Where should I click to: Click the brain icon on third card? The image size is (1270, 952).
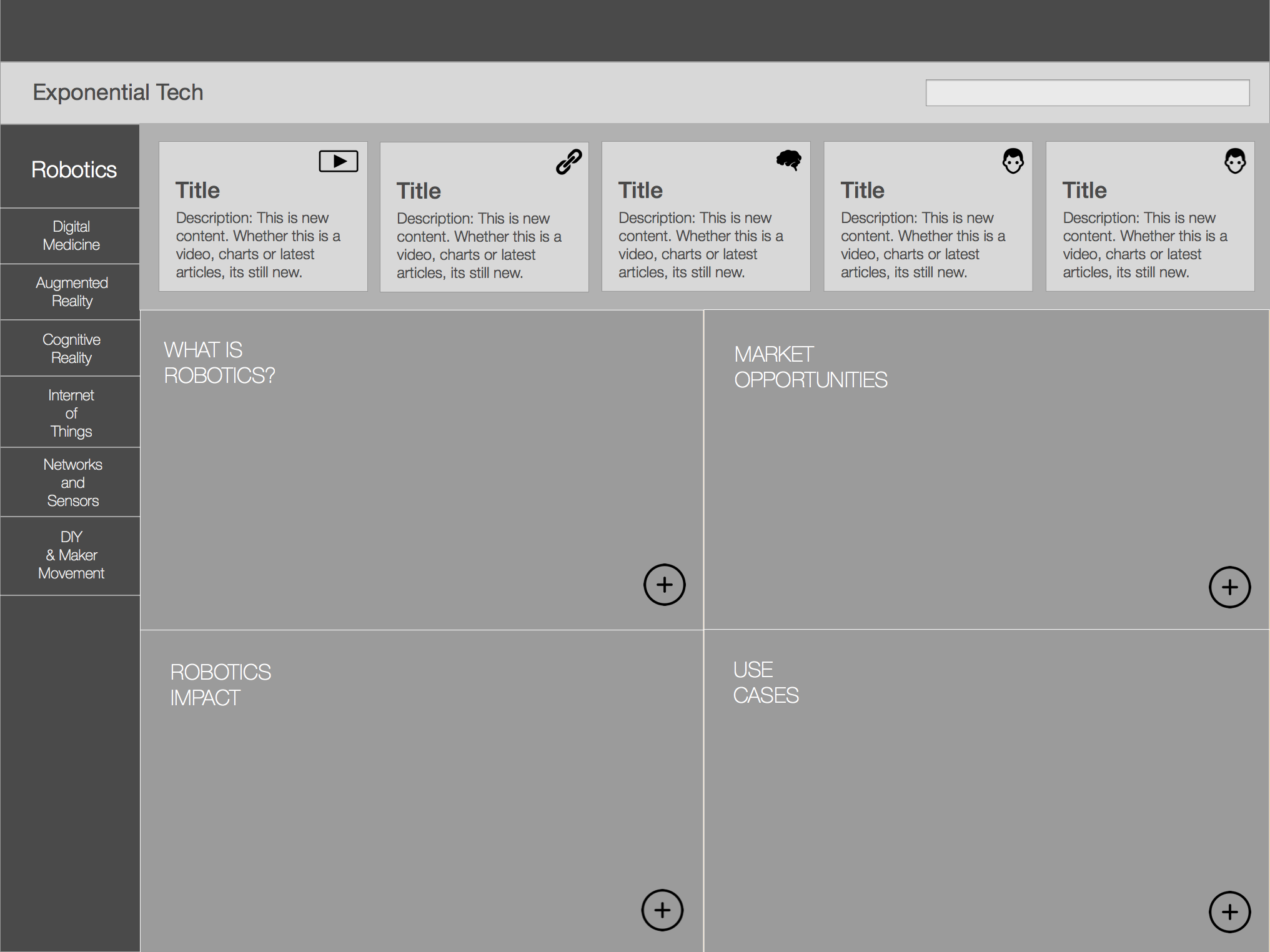pos(789,161)
